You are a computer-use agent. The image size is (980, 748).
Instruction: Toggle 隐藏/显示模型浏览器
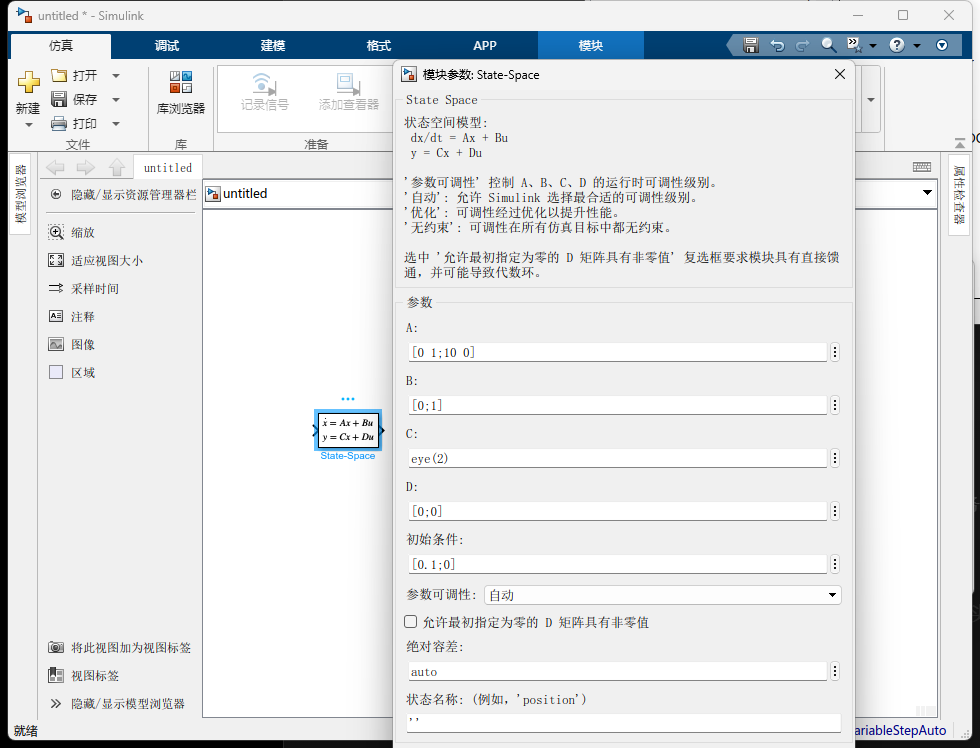click(118, 704)
